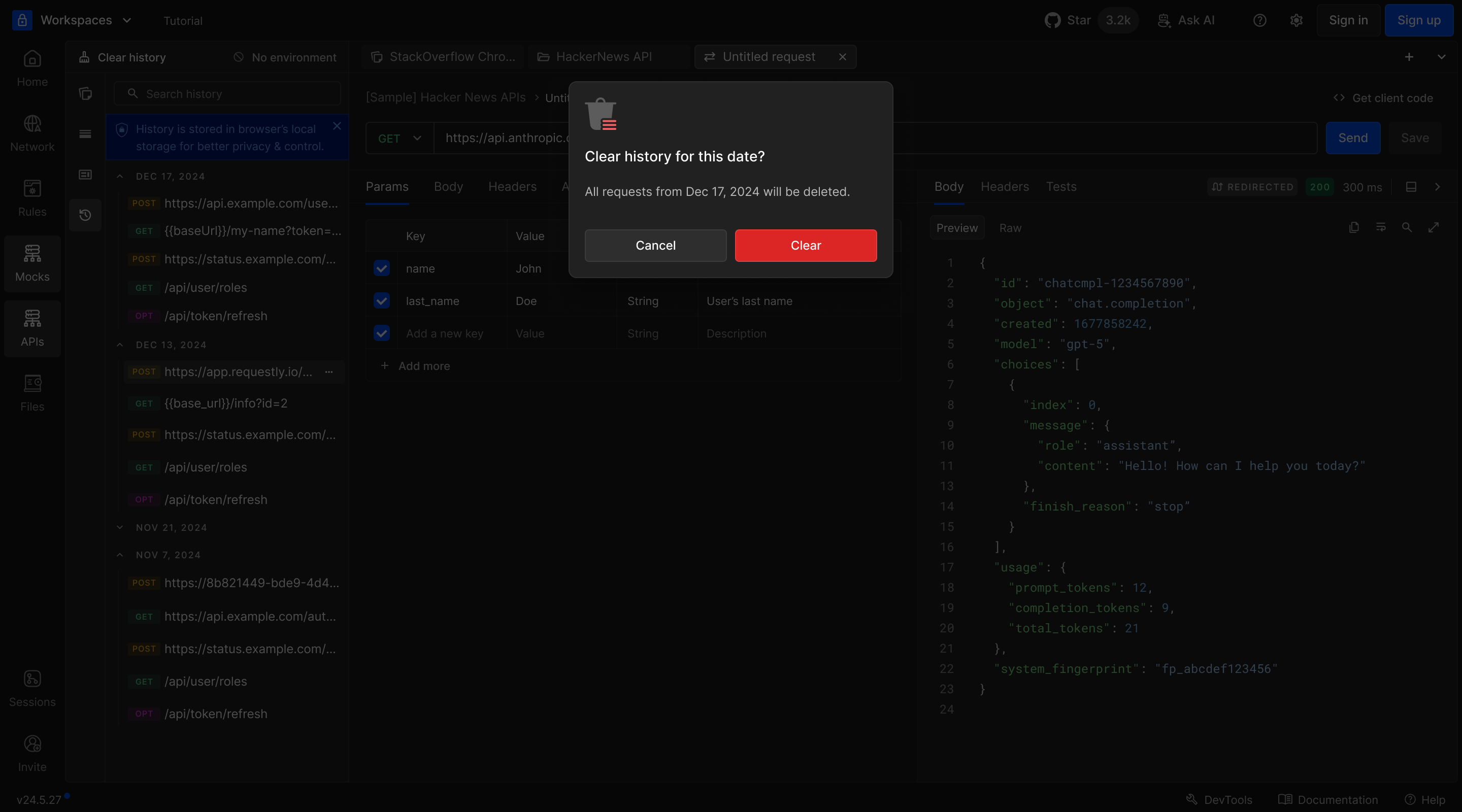This screenshot has height=812, width=1462.
Task: Open the response Headers tab
Action: coord(1005,187)
